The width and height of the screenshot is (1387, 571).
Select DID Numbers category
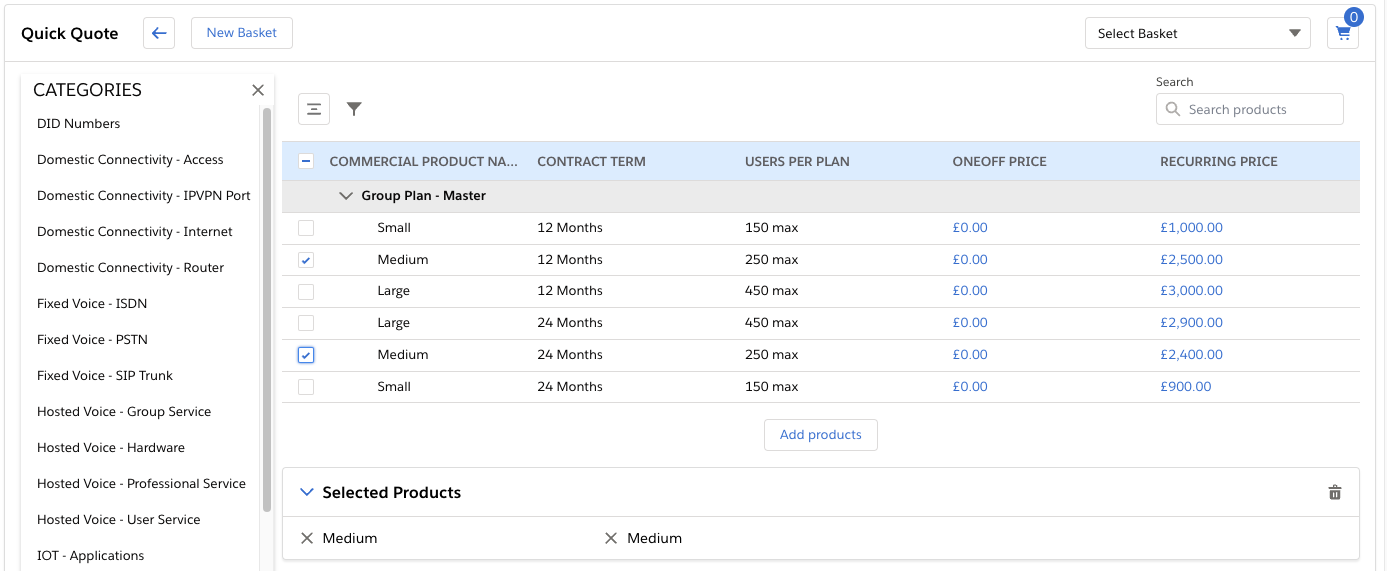pyautogui.click(x=79, y=124)
